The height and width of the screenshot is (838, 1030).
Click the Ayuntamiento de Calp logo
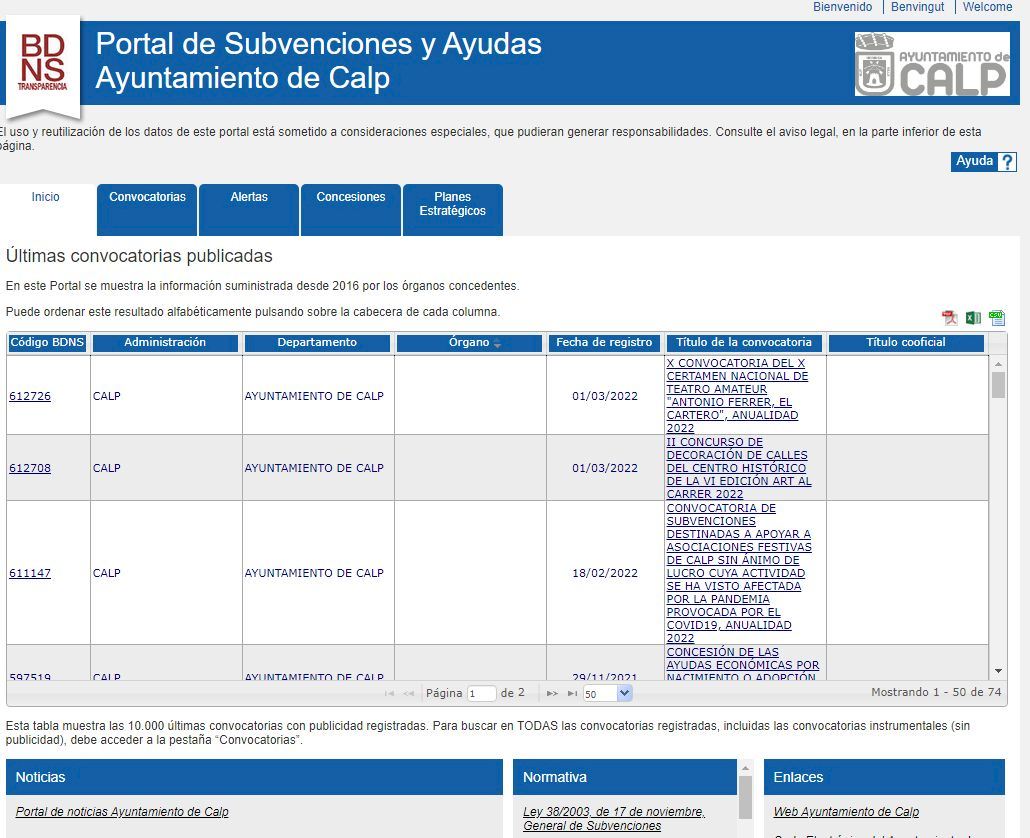pos(931,64)
